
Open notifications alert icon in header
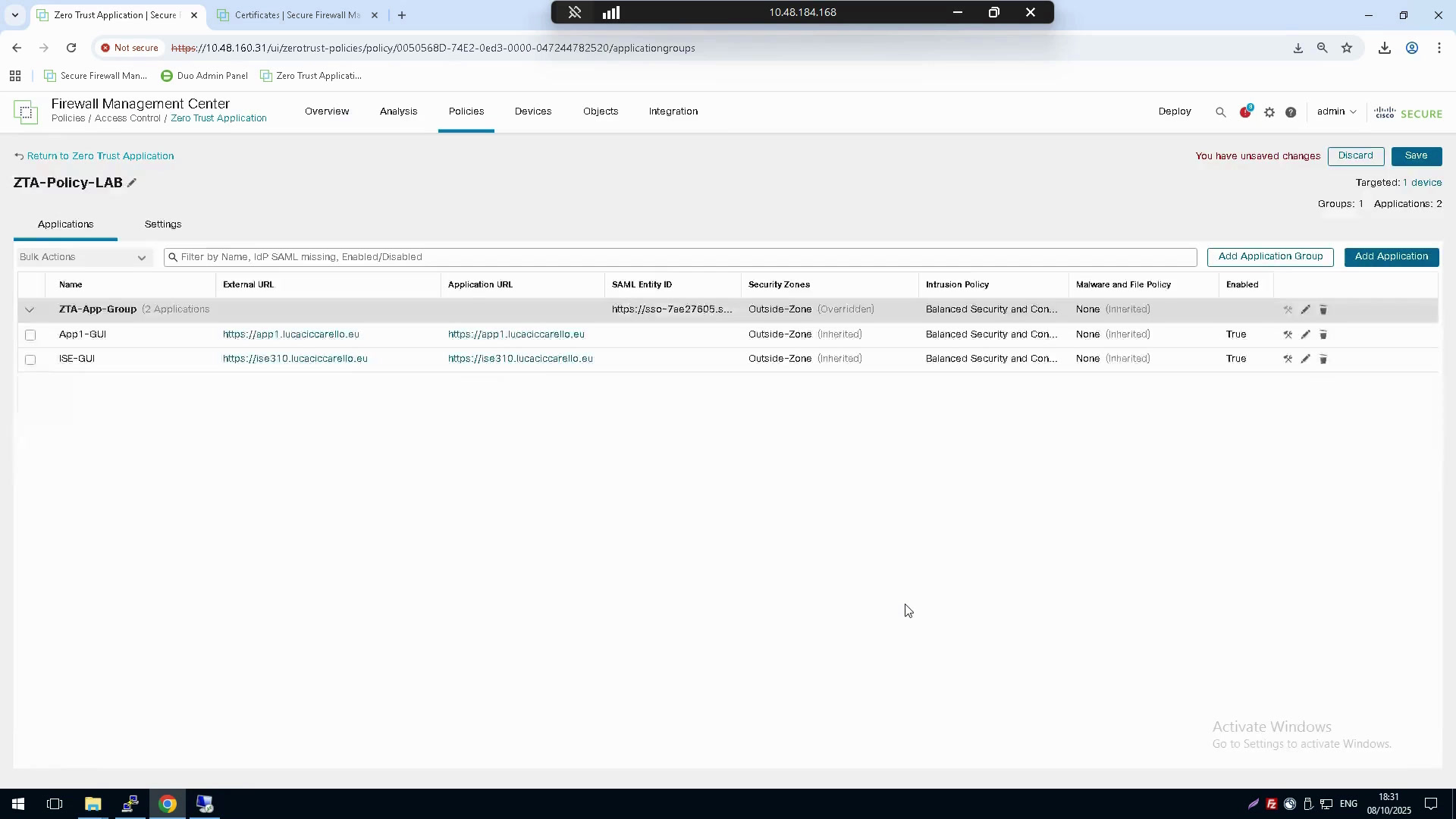point(1245,111)
